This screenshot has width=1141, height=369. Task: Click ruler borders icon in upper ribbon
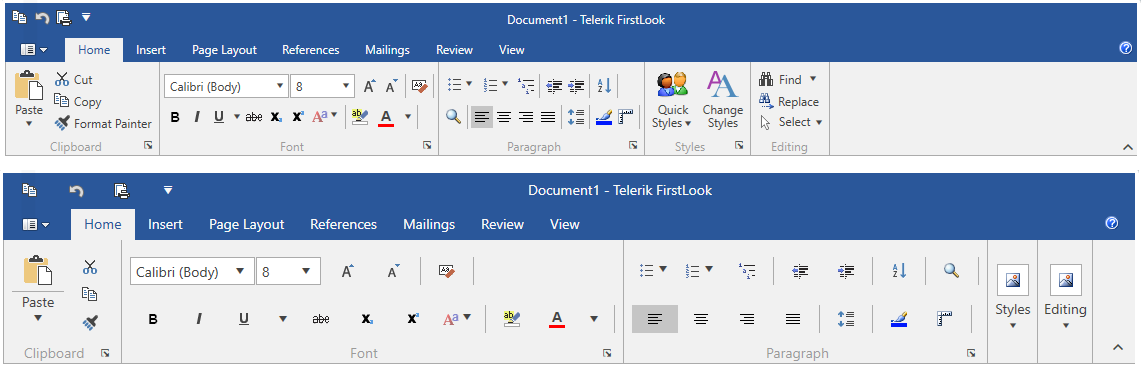click(626, 116)
